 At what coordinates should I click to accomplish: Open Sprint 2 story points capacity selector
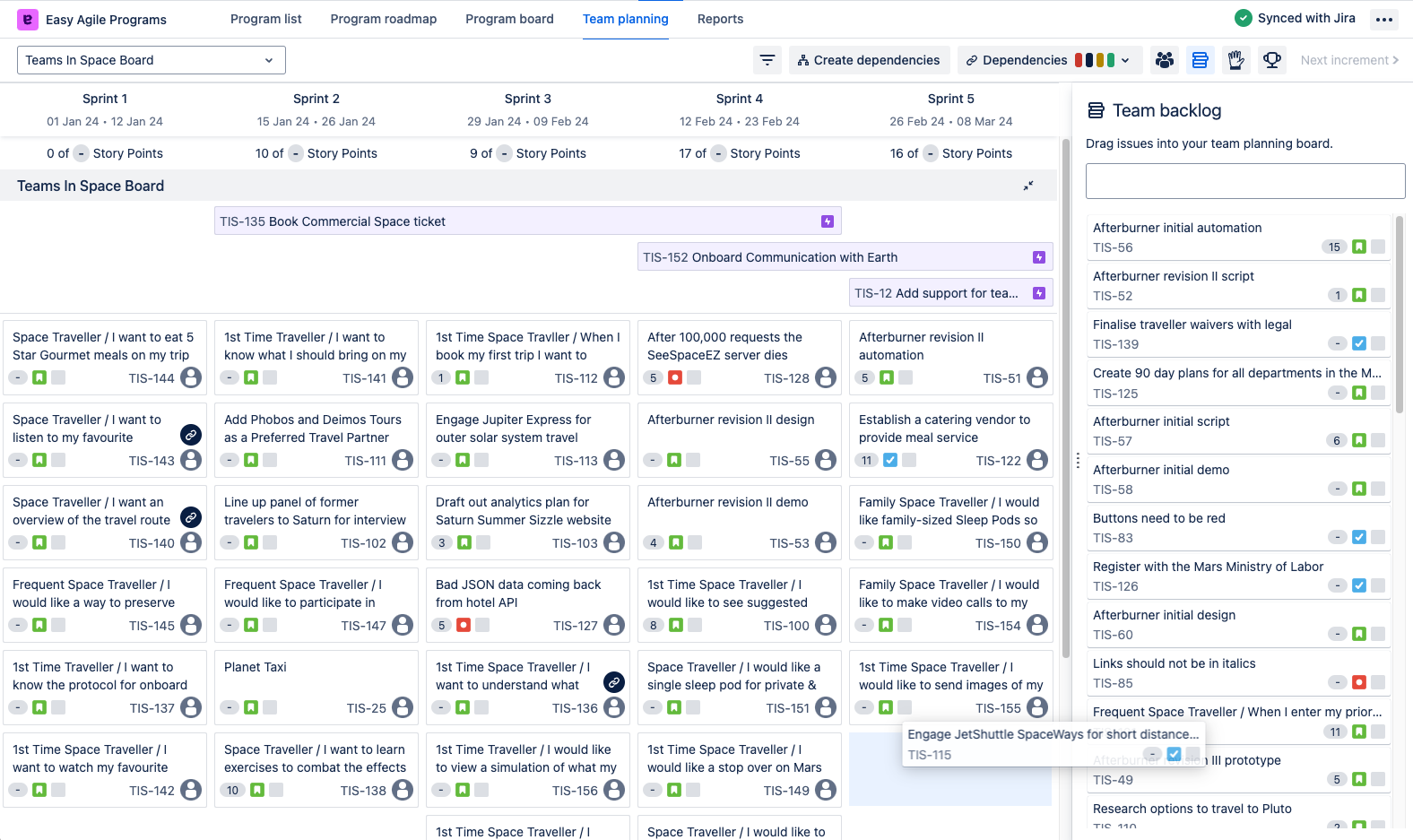pos(295,153)
